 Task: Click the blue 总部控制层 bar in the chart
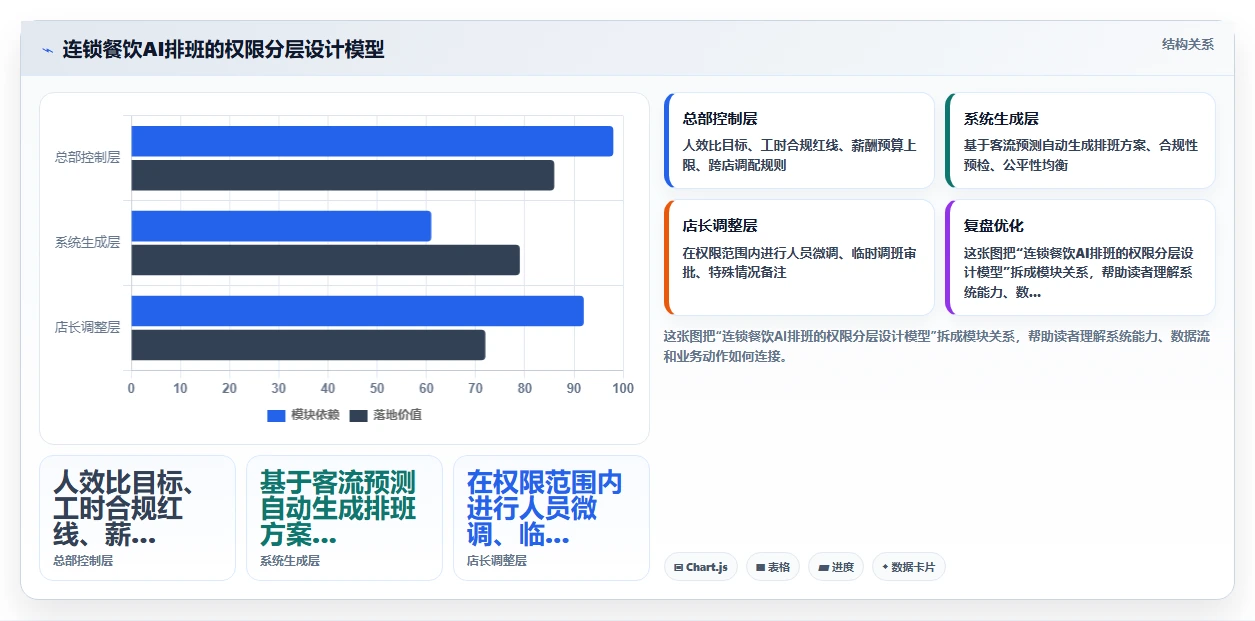372,141
